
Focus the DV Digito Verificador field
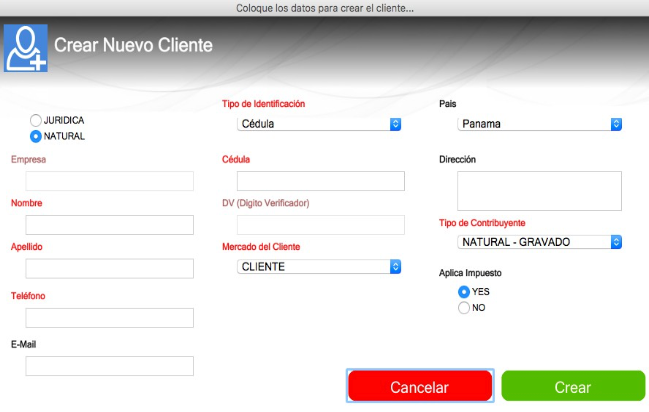point(321,225)
